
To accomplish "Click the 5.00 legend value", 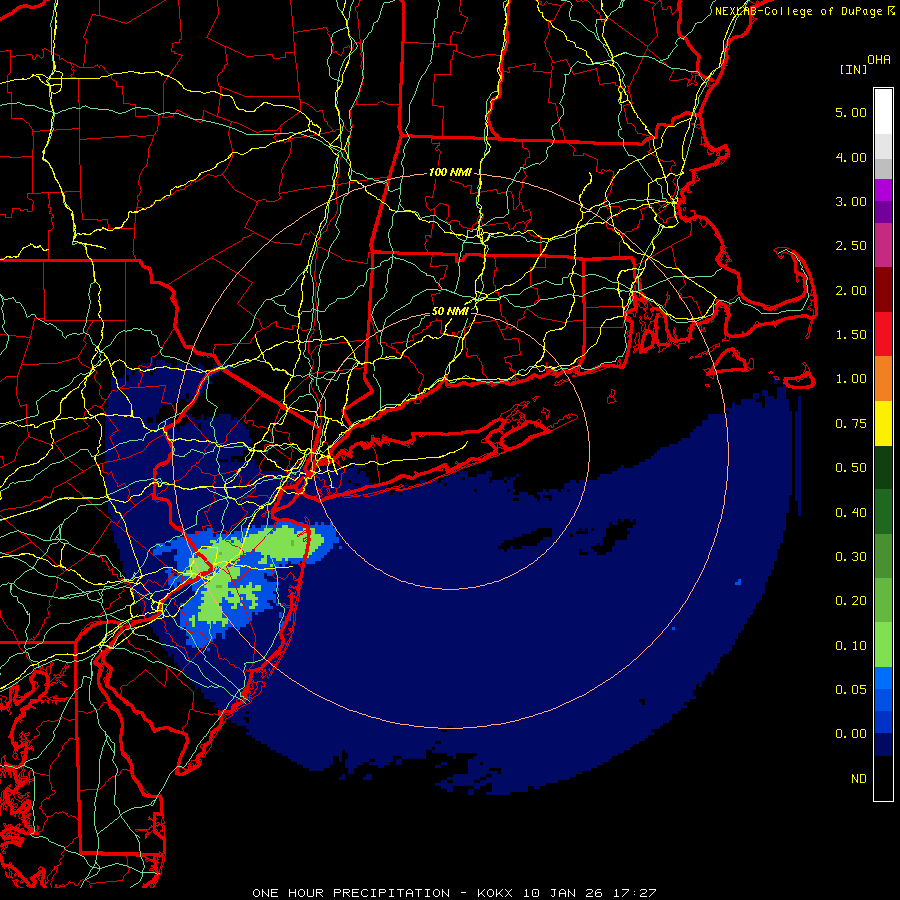I will pyautogui.click(x=851, y=112).
